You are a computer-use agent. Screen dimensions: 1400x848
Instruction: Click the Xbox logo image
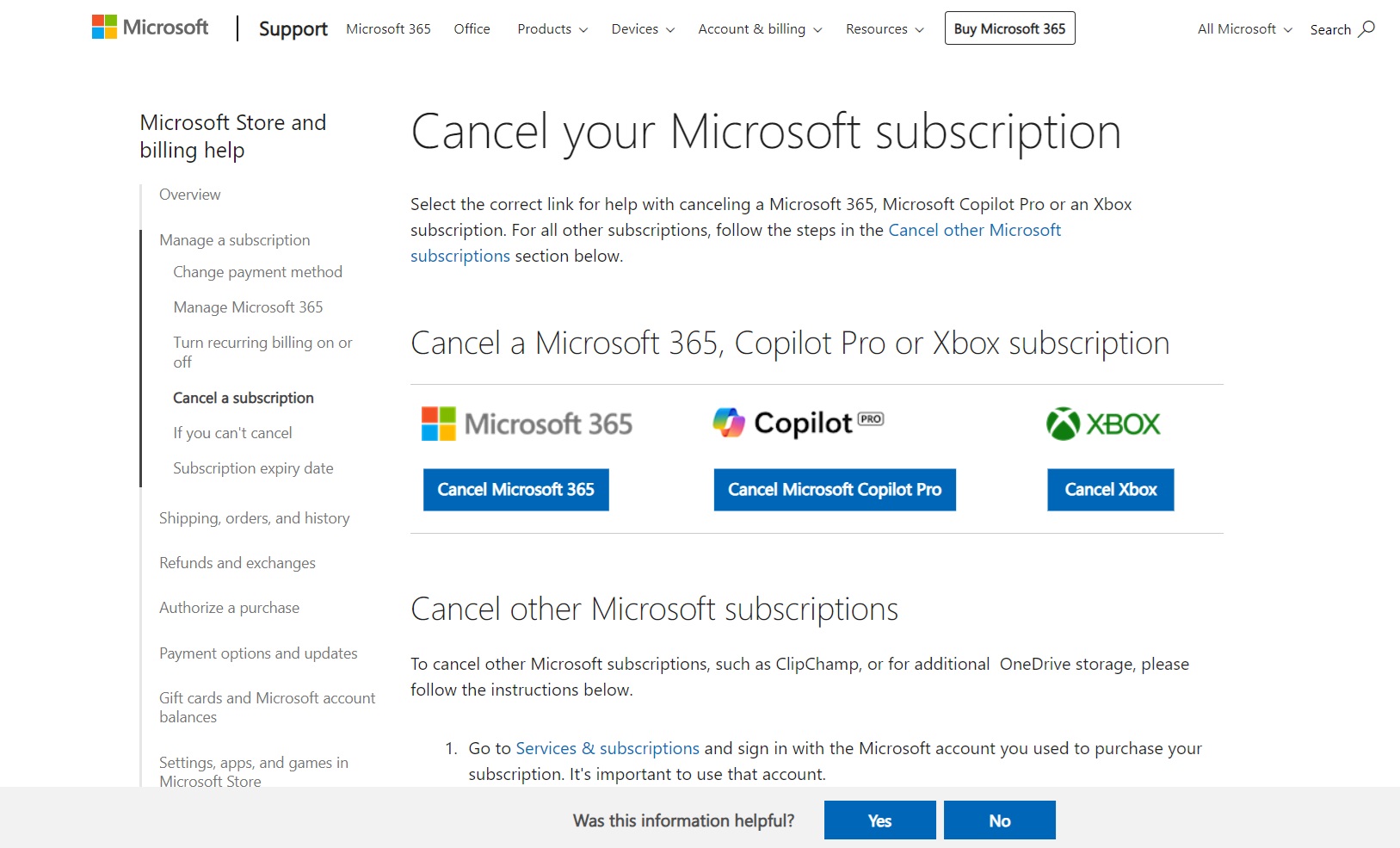(x=1103, y=424)
